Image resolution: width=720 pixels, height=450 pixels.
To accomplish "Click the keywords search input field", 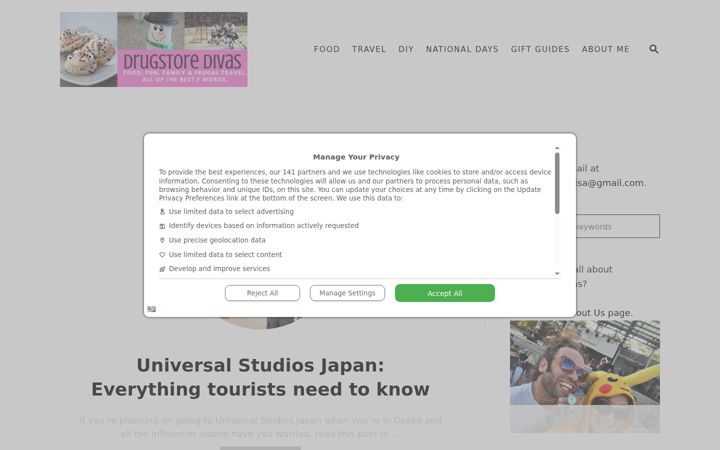I will point(617,226).
